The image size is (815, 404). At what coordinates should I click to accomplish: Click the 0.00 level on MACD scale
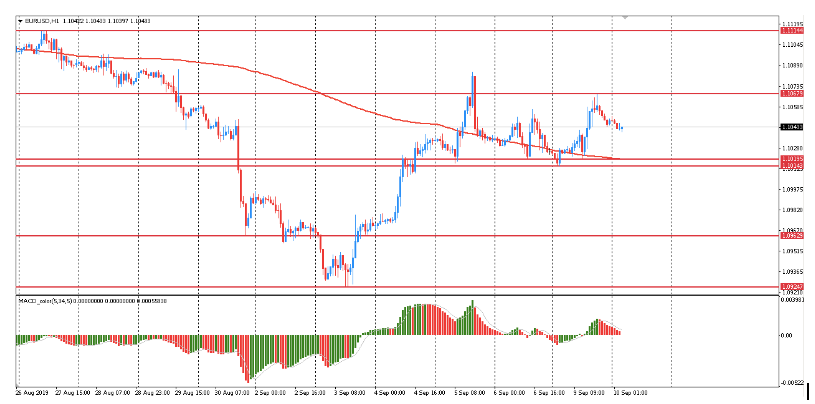pyautogui.click(x=787, y=335)
